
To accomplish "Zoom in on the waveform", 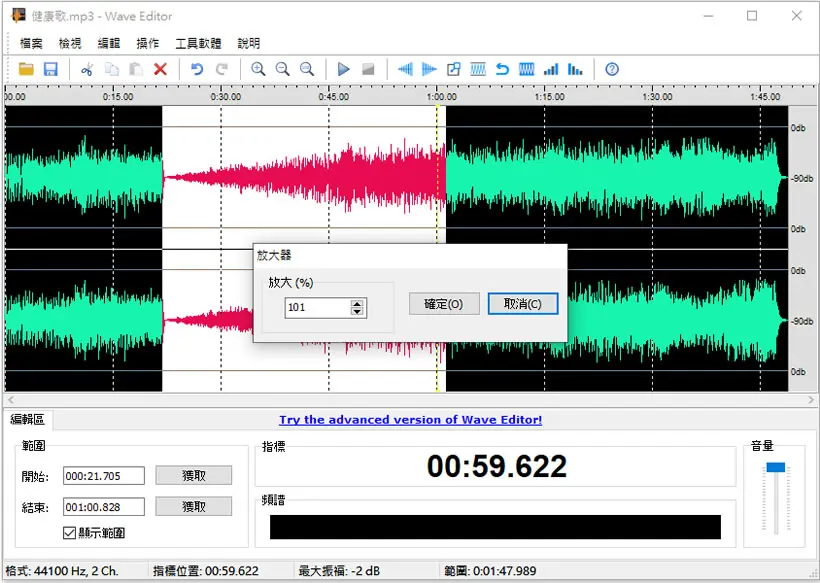I will click(258, 69).
